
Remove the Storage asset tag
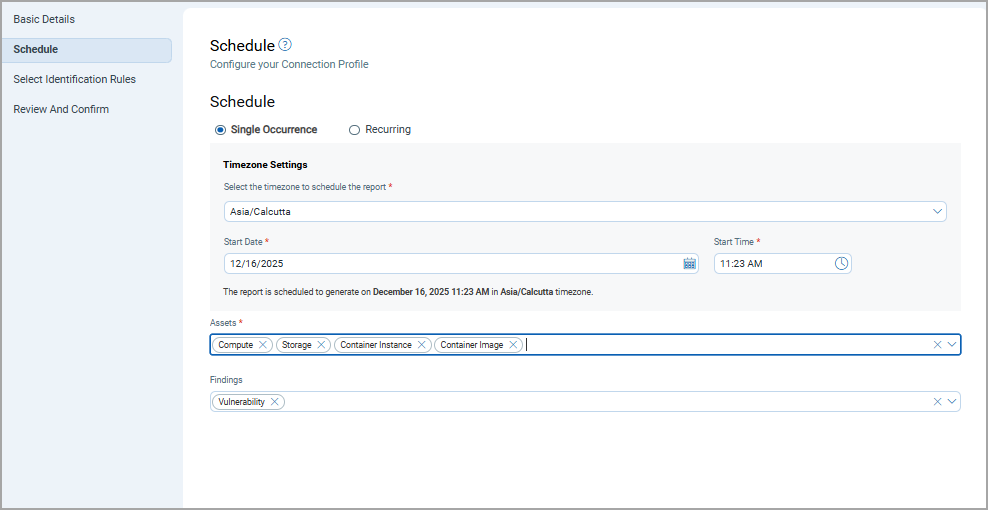[322, 345]
